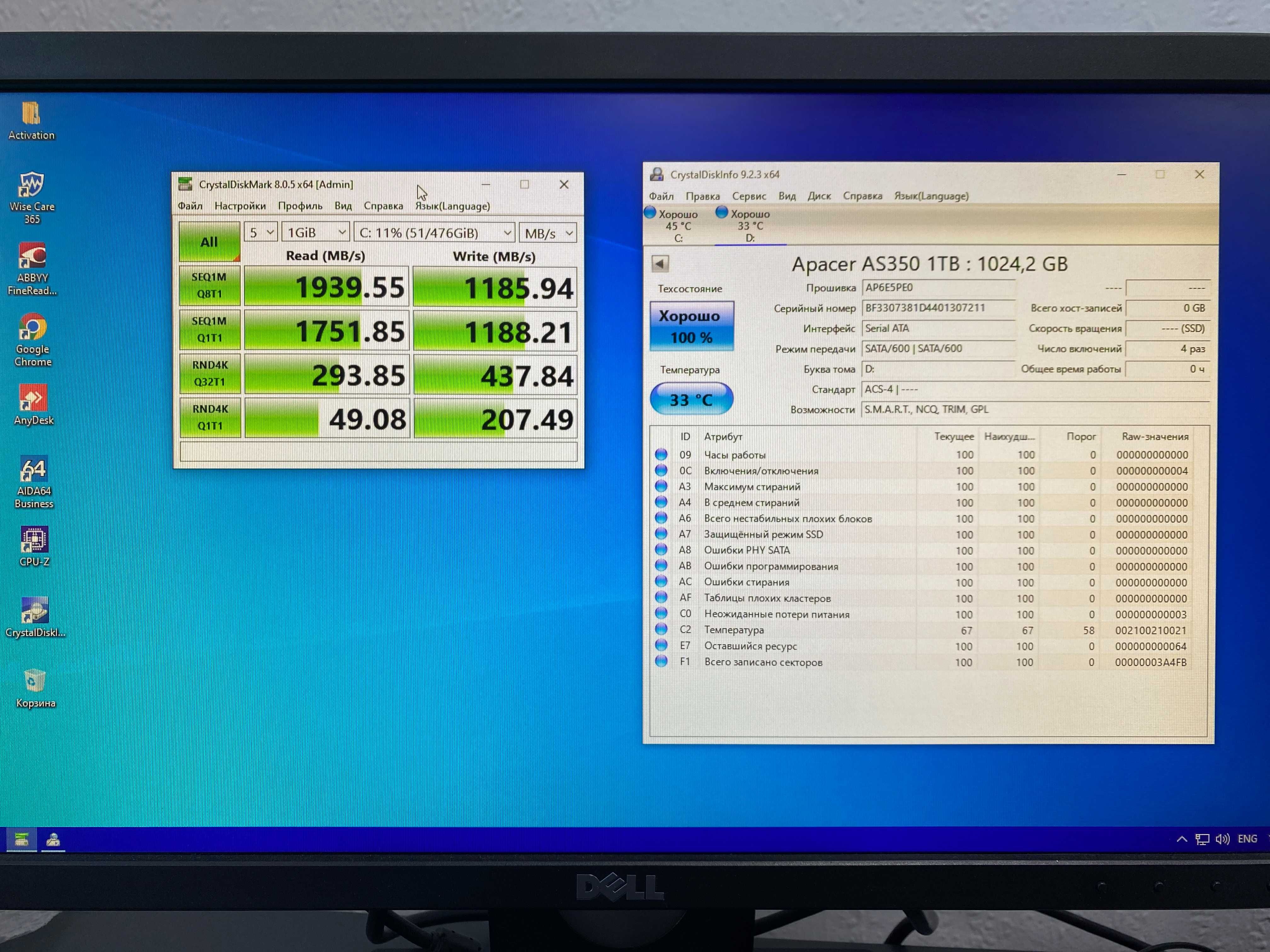The image size is (1270, 952).
Task: Run the RND4K Q1T1 test
Action: pyautogui.click(x=210, y=417)
